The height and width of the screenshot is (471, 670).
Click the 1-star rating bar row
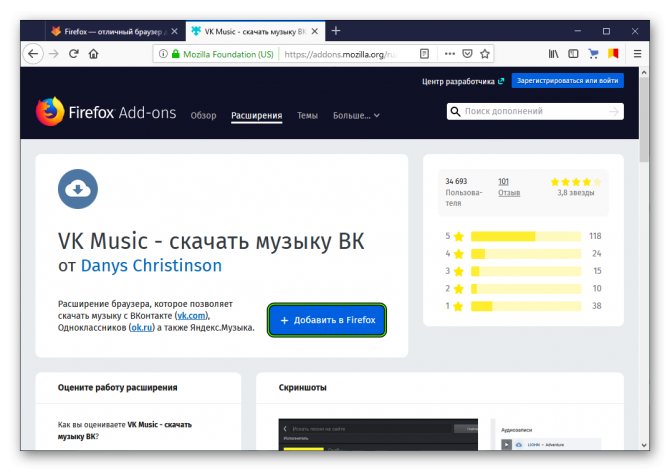523,306
